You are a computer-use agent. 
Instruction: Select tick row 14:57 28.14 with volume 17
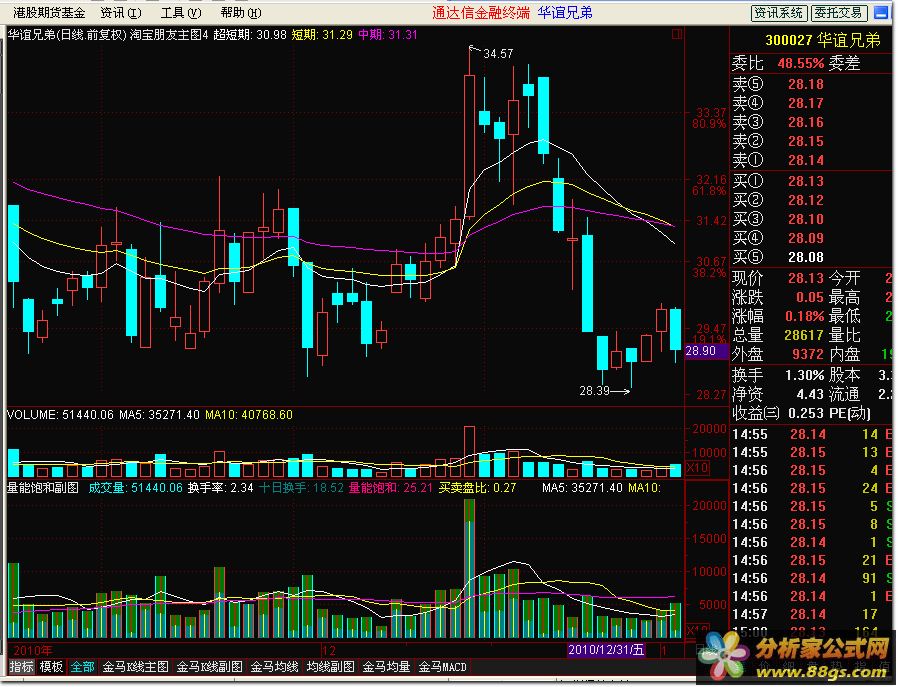point(813,614)
